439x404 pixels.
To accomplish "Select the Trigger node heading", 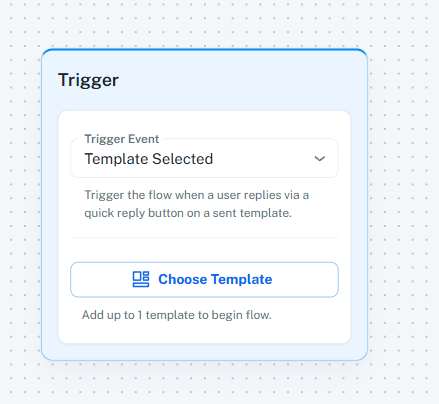I will click(88, 80).
